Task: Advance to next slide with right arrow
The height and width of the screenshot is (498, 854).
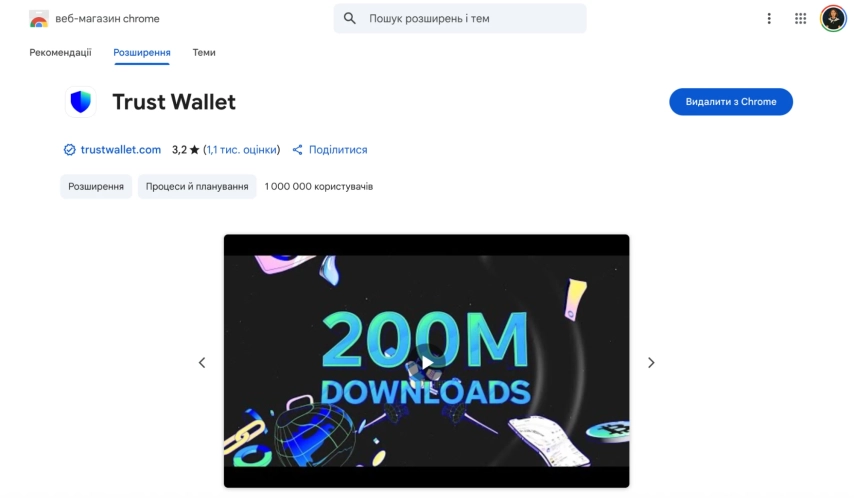Action: [x=651, y=362]
